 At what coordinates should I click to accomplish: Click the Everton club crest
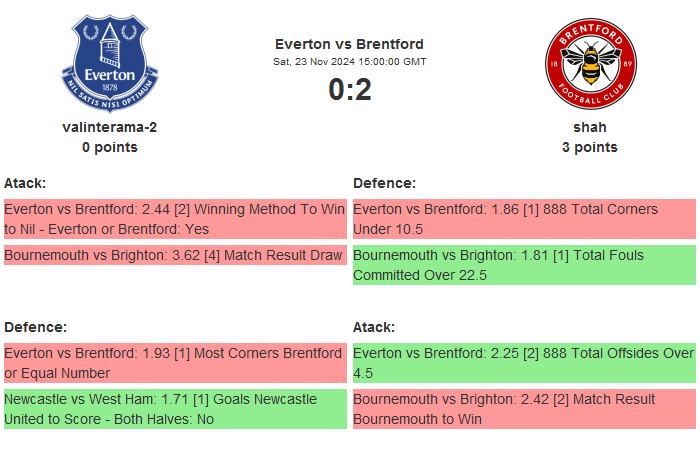click(x=110, y=64)
